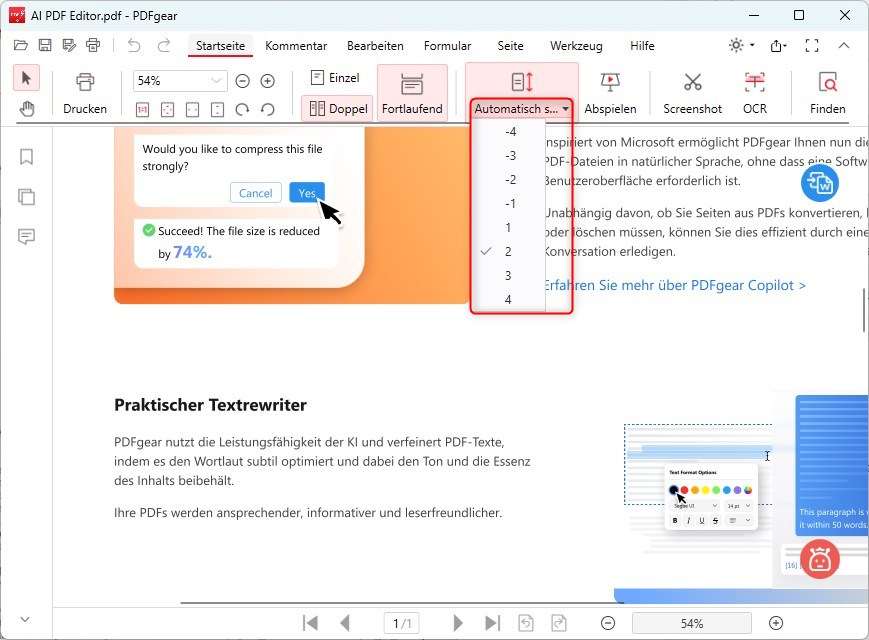Open the comments sidebar panel
This screenshot has height=640, width=869.
(x=26, y=237)
